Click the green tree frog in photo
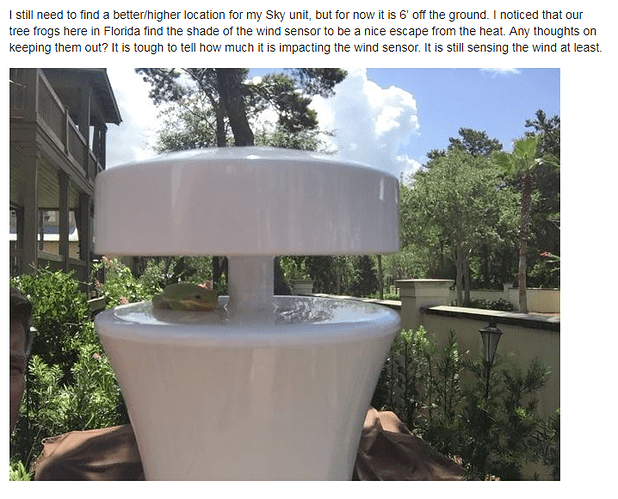This screenshot has height=499, width=618. (x=185, y=297)
